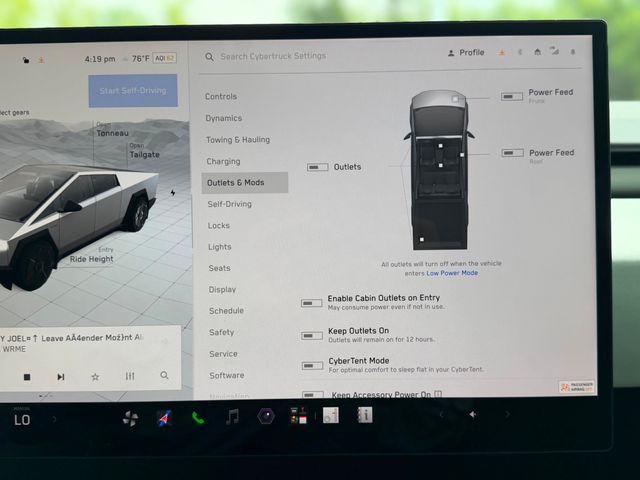
Task: Open the owner's manual info icon
Action: point(364,415)
